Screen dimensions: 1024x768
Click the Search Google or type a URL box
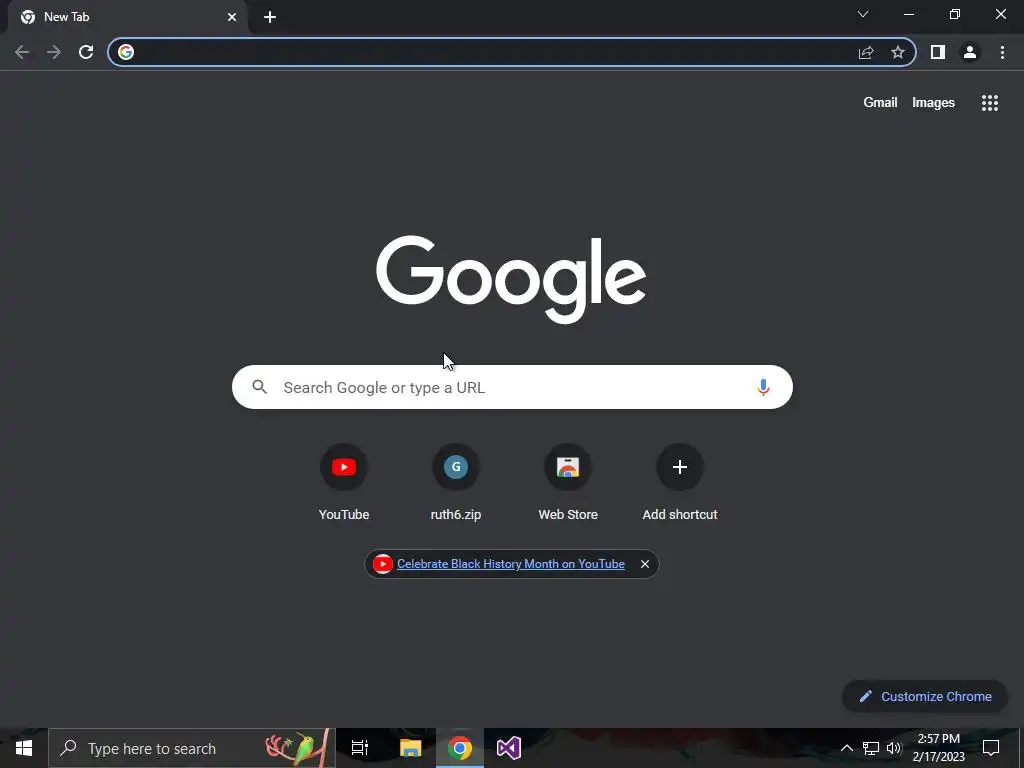coord(512,387)
